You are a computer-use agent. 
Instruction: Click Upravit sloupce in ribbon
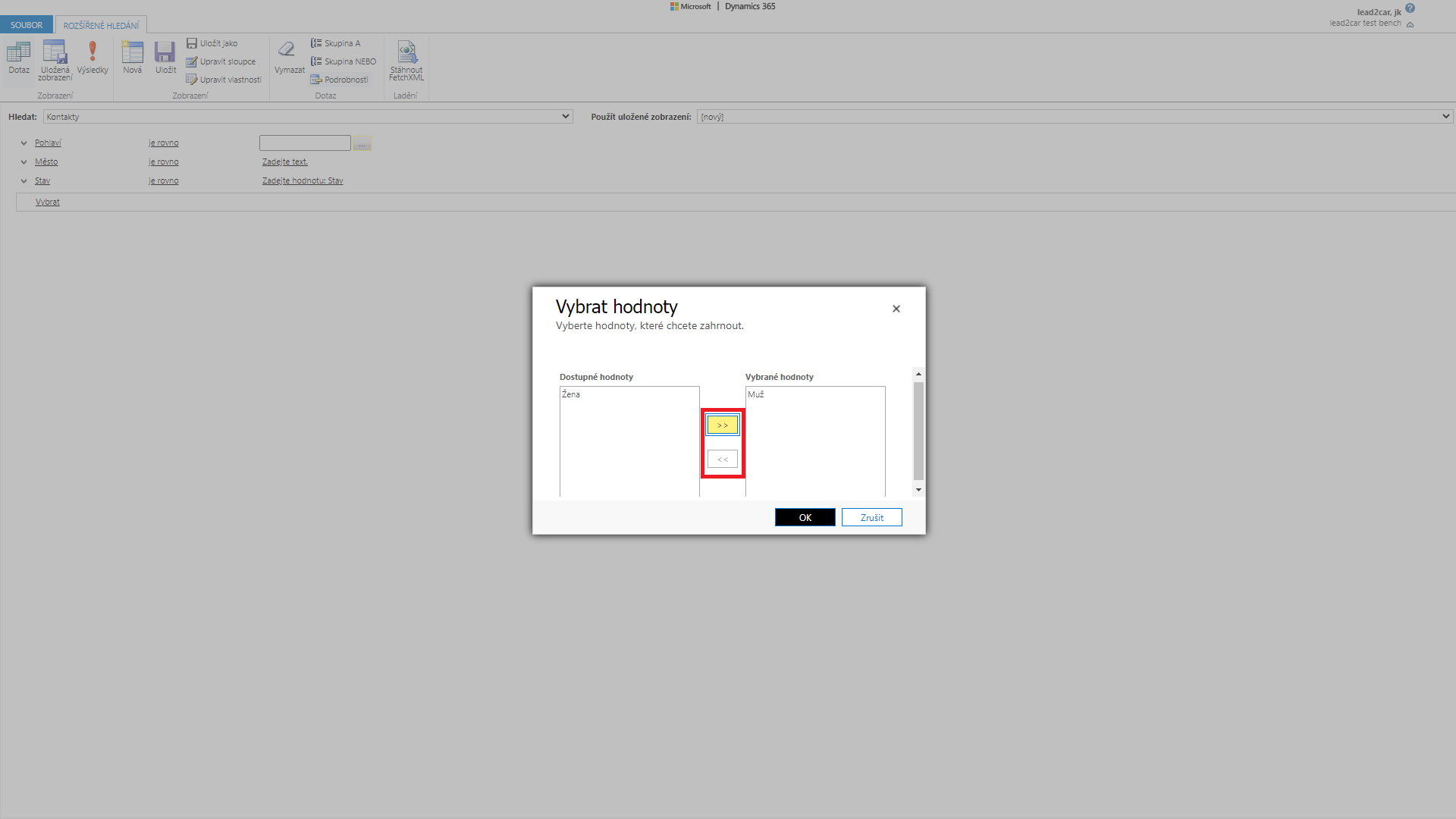pyautogui.click(x=221, y=61)
